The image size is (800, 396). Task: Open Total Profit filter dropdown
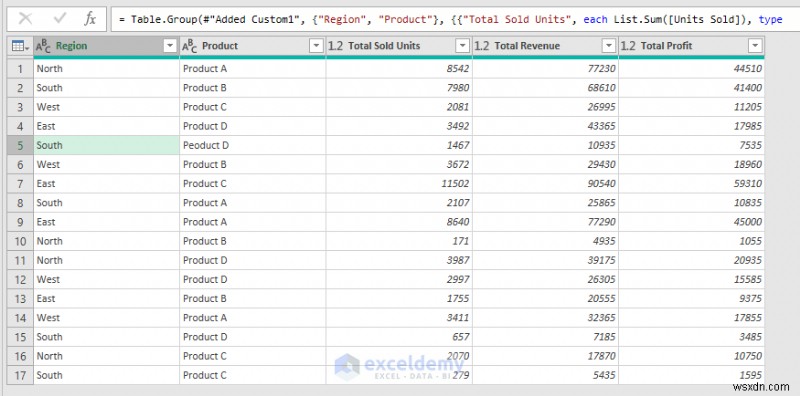[755, 46]
